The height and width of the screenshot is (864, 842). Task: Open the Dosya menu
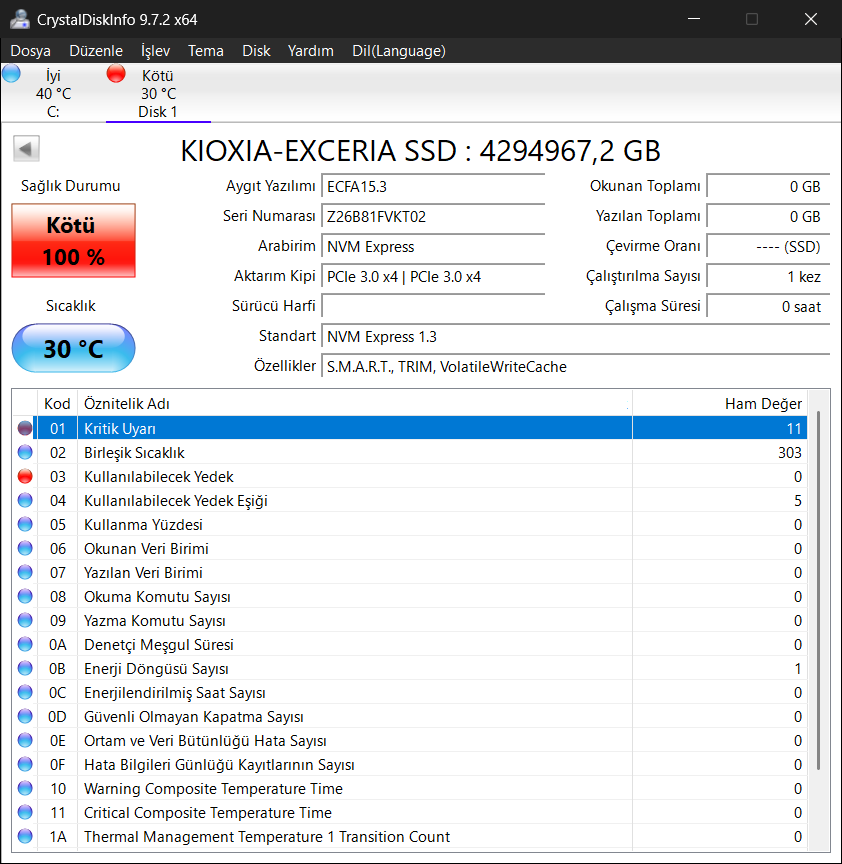click(x=30, y=51)
